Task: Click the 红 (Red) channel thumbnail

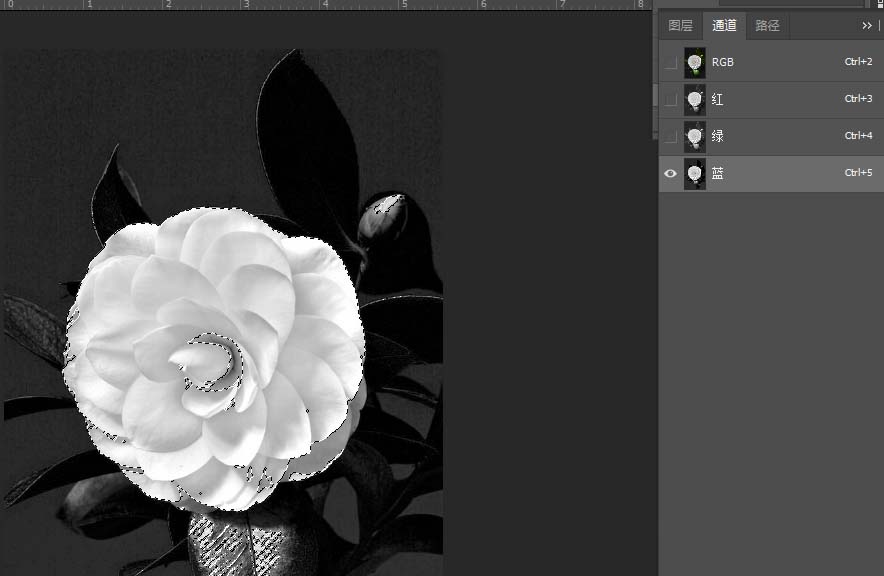Action: [x=694, y=99]
